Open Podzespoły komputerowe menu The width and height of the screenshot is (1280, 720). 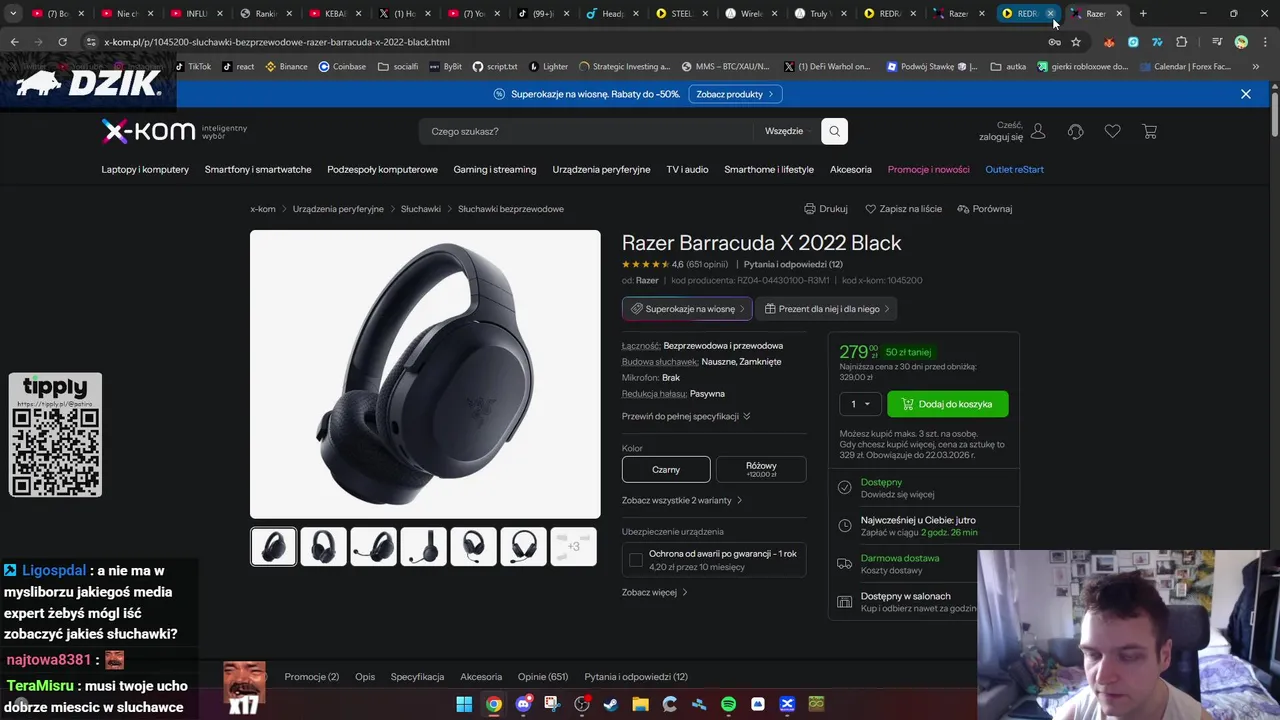pos(382,169)
